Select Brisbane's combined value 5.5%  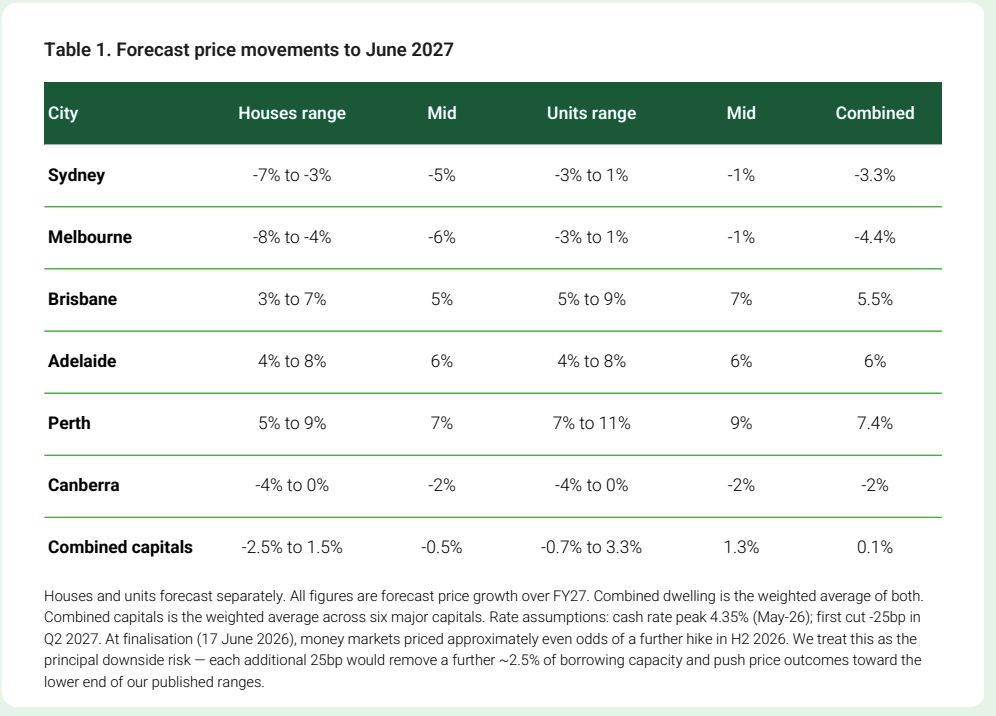(875, 299)
